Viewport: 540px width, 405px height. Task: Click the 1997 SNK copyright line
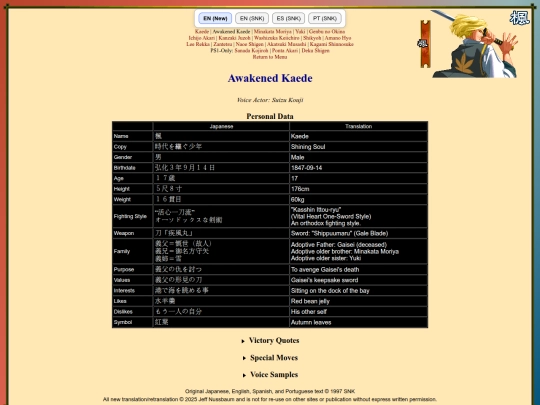[x=270, y=391]
